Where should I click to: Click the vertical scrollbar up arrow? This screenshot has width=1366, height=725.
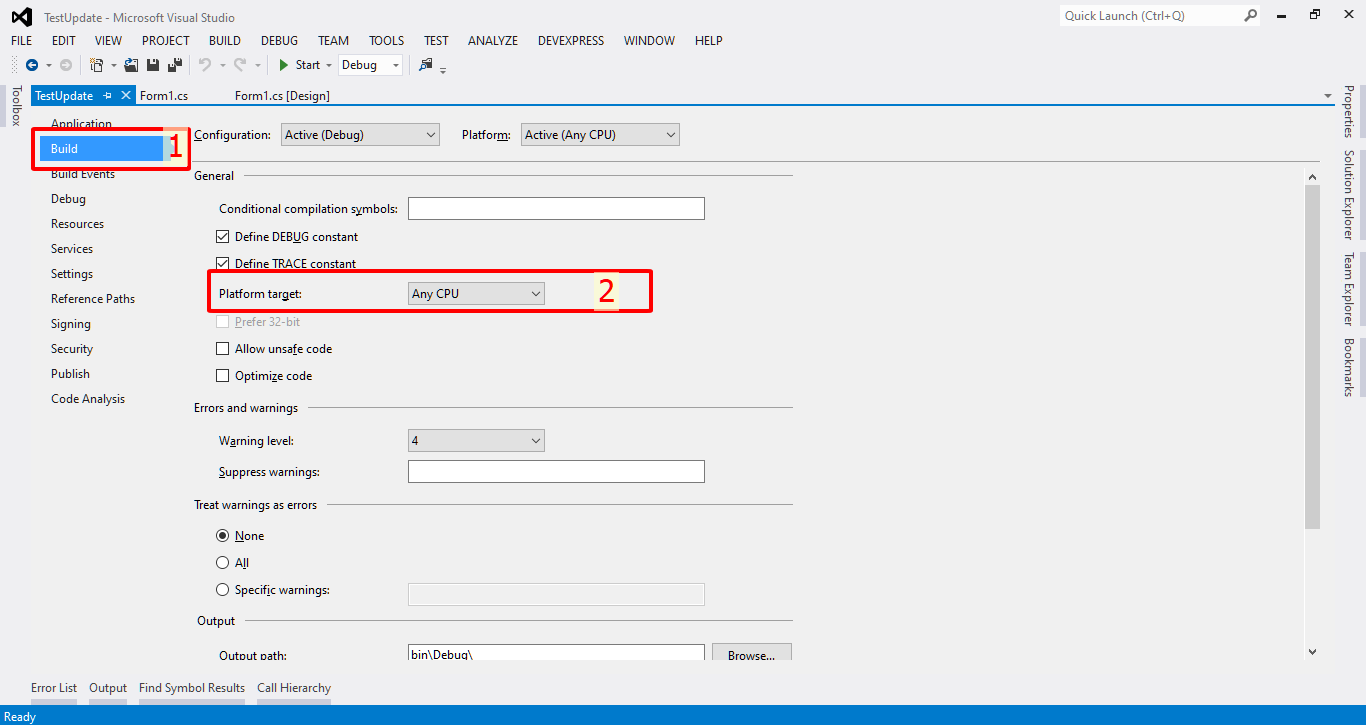pyautogui.click(x=1313, y=176)
